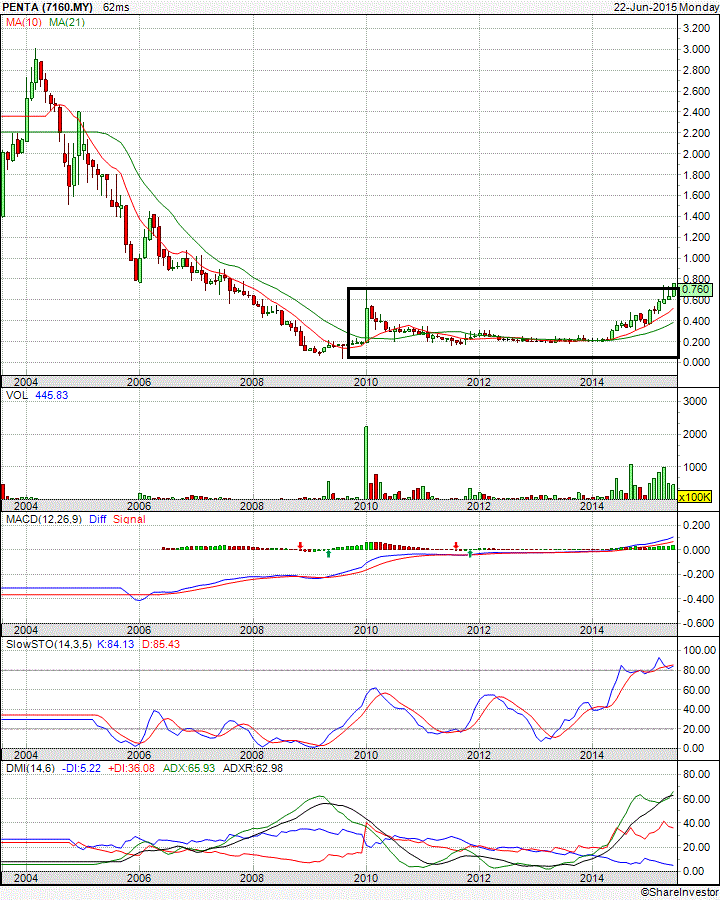This screenshot has width=728, height=900.
Task: Click the PENTA (7160.MY) chart title
Action: click(x=47, y=7)
